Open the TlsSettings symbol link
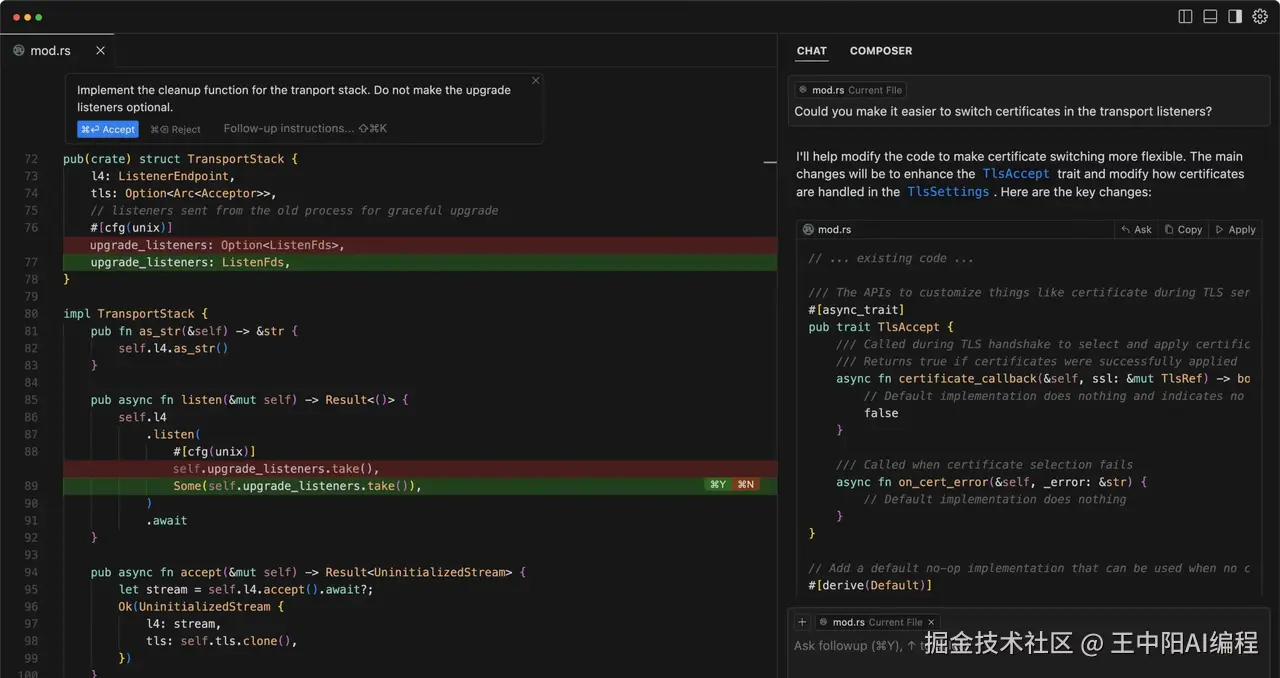This screenshot has width=1280, height=678. (x=948, y=192)
